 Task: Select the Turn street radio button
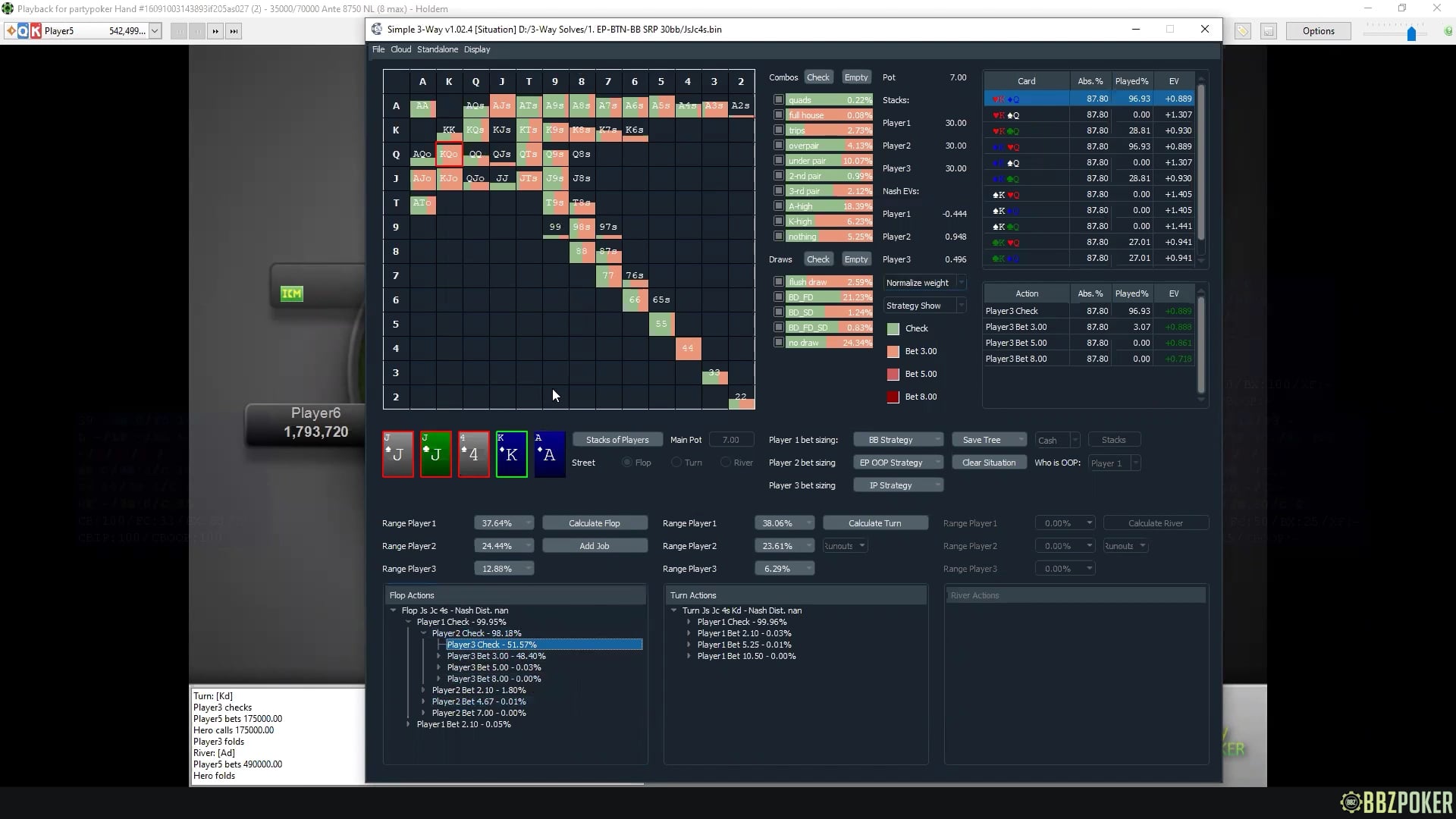[x=676, y=463]
